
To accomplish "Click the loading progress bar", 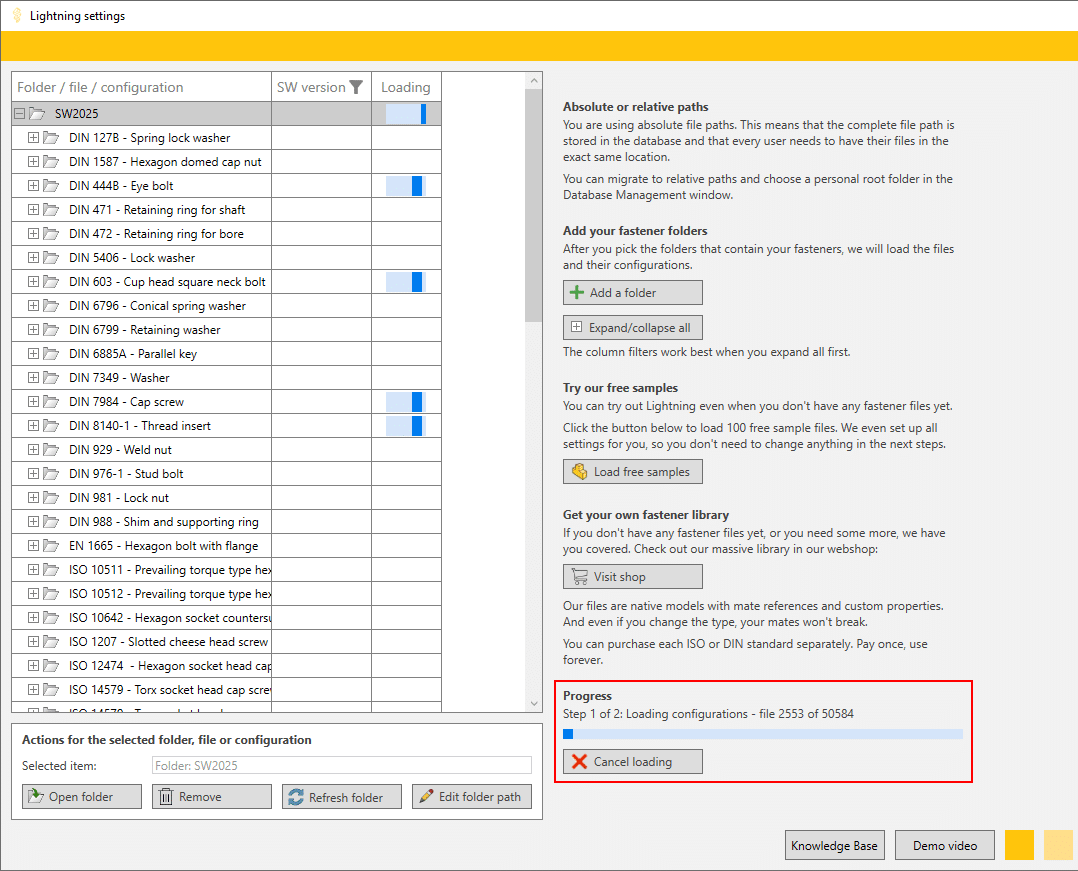I will 762,734.
